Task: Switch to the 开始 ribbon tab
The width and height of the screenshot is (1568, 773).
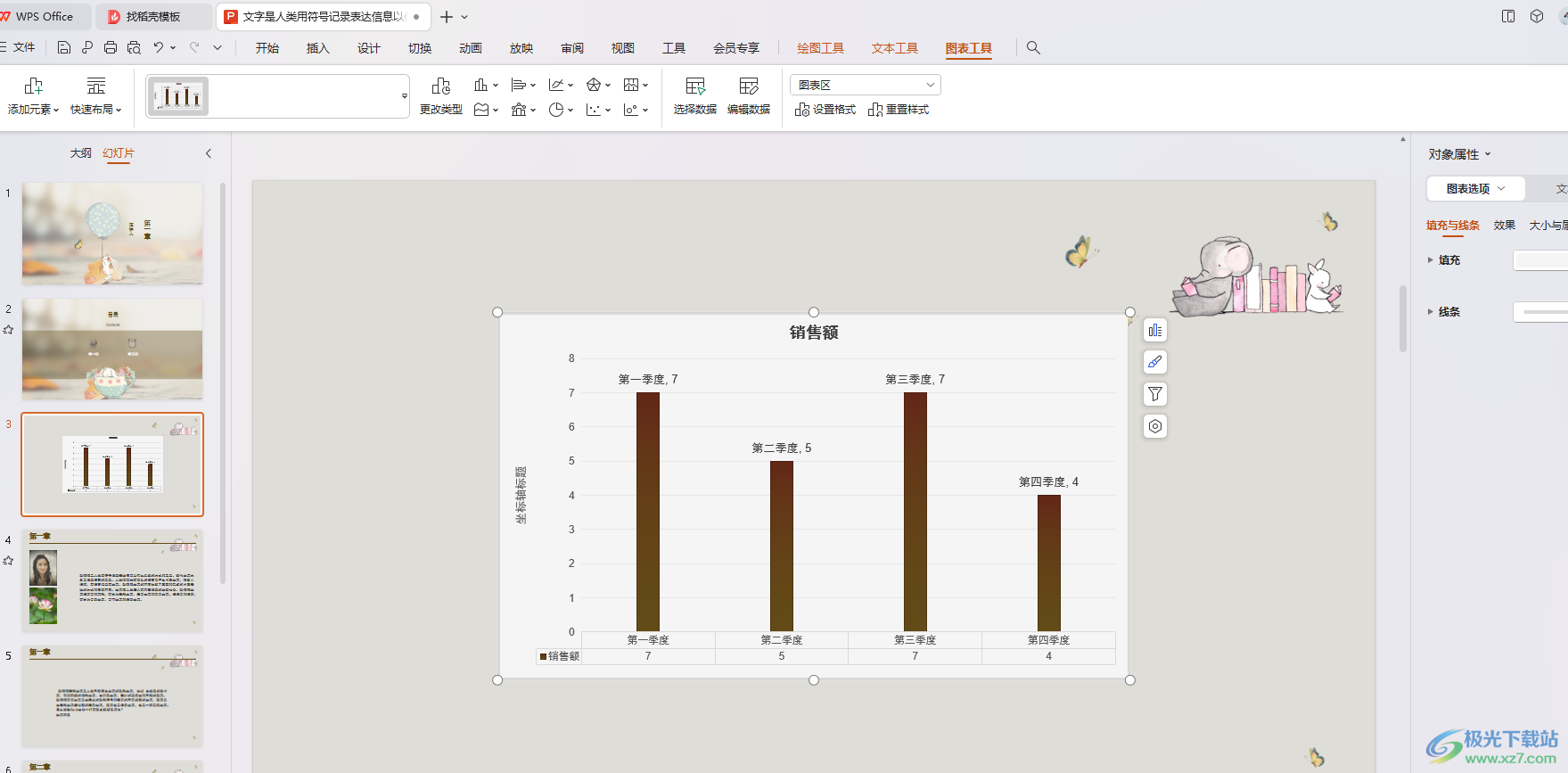Action: pyautogui.click(x=267, y=48)
